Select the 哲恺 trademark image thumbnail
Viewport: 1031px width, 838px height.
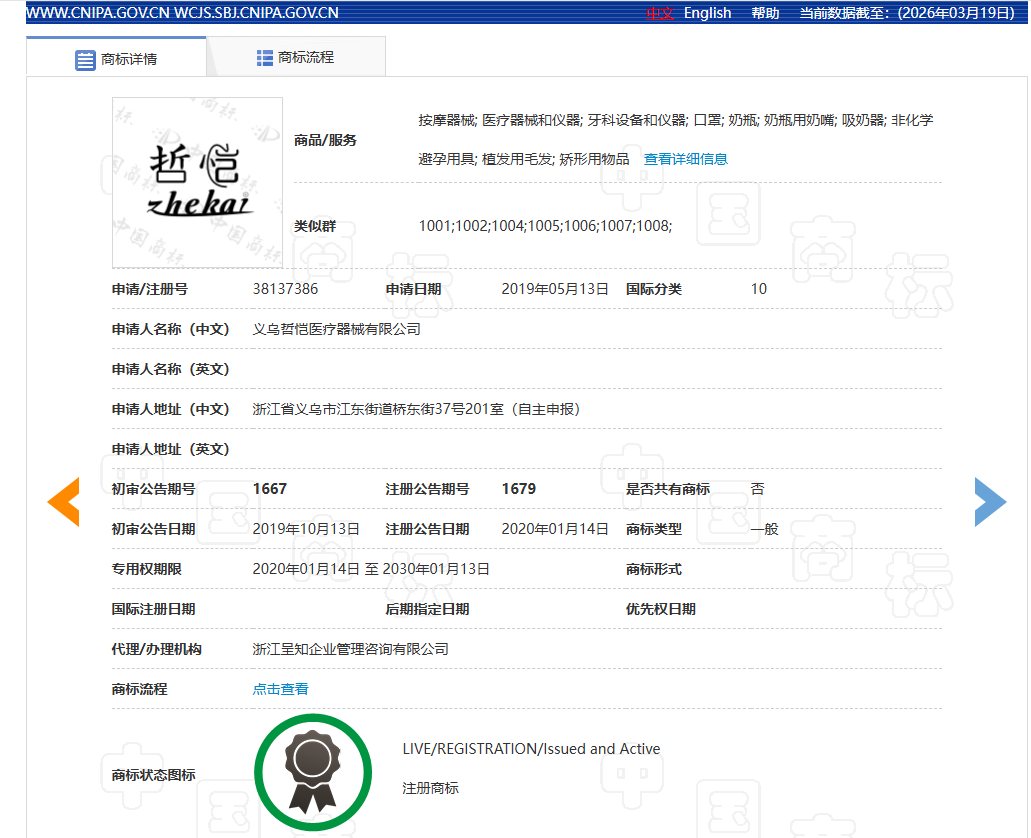pos(196,182)
